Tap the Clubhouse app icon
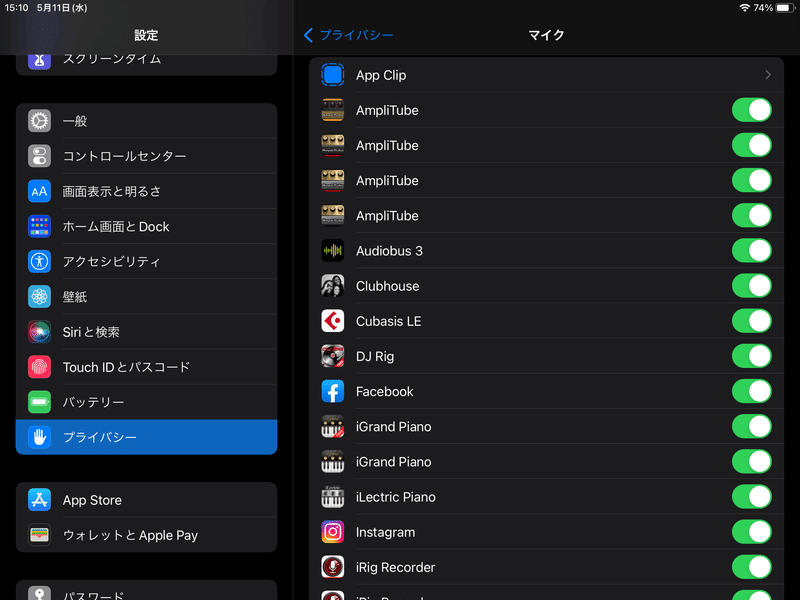The width and height of the screenshot is (800, 600). [x=333, y=286]
